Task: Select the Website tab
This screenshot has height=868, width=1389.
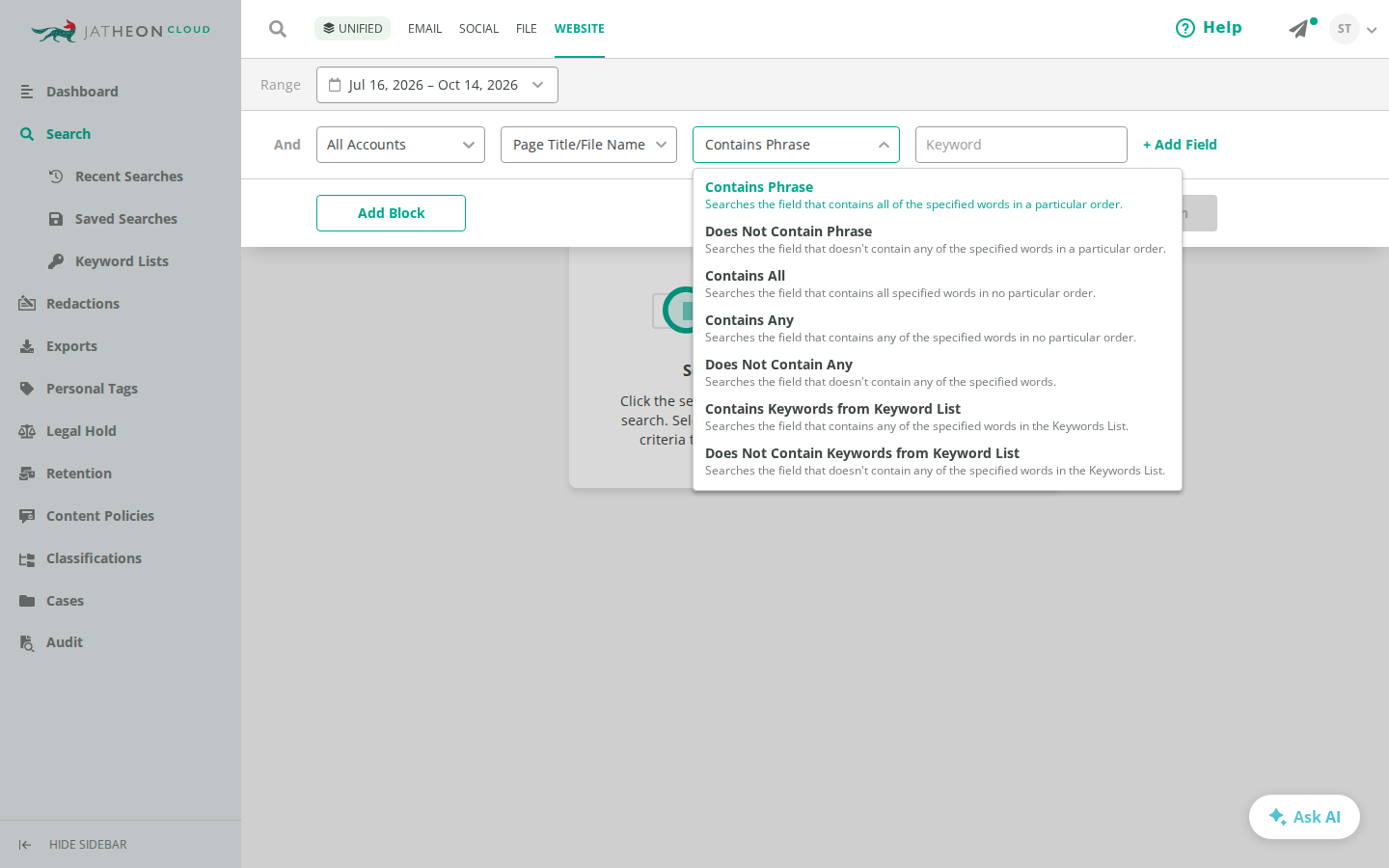Action: (x=580, y=29)
